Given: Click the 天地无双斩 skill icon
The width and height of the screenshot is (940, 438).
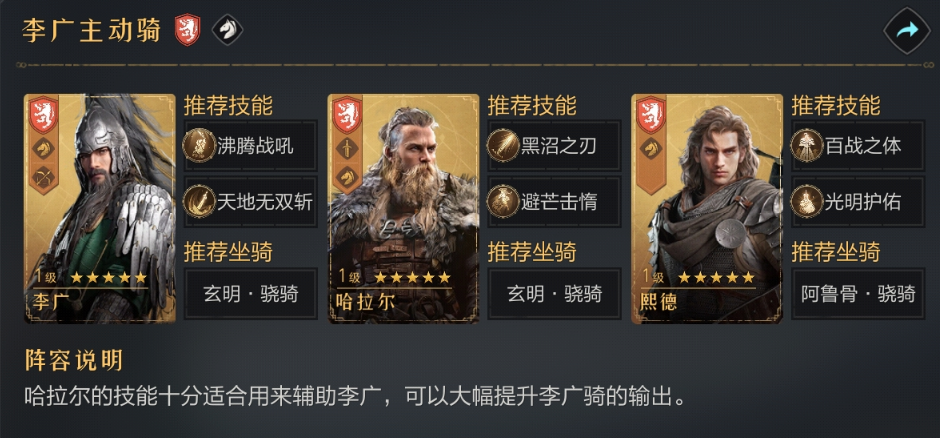Looking at the screenshot, I should pyautogui.click(x=199, y=201).
